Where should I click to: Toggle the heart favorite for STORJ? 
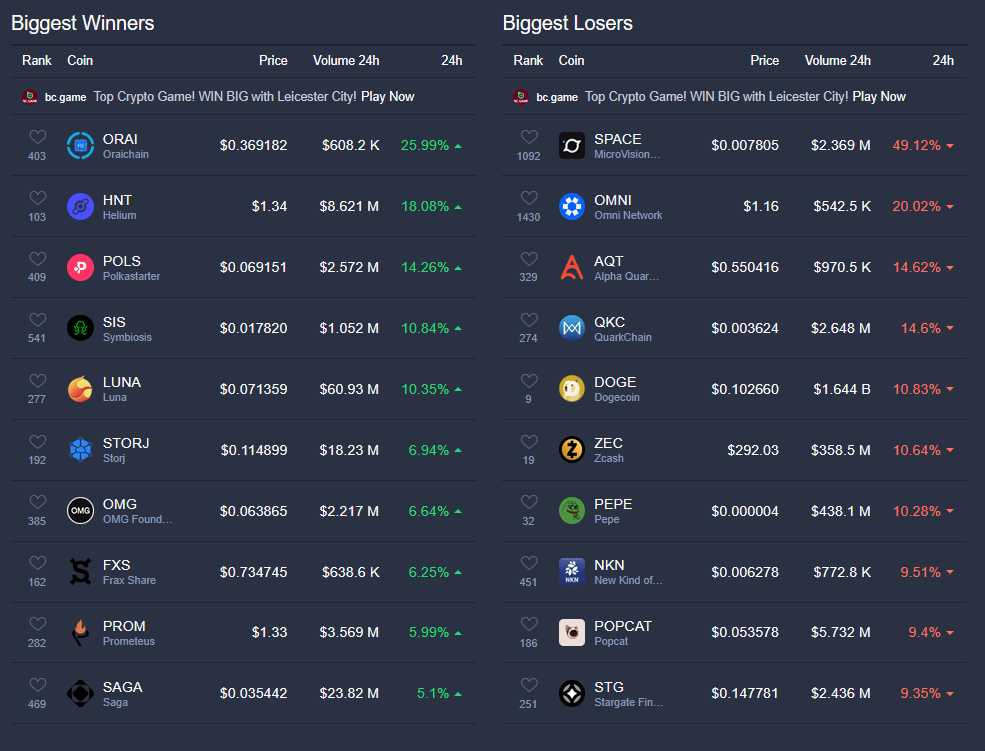click(38, 441)
